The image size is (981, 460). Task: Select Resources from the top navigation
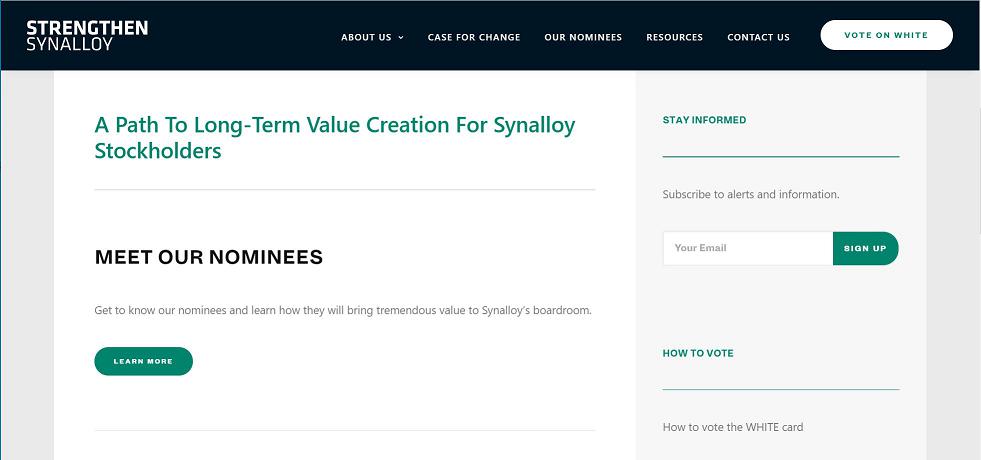pos(674,37)
